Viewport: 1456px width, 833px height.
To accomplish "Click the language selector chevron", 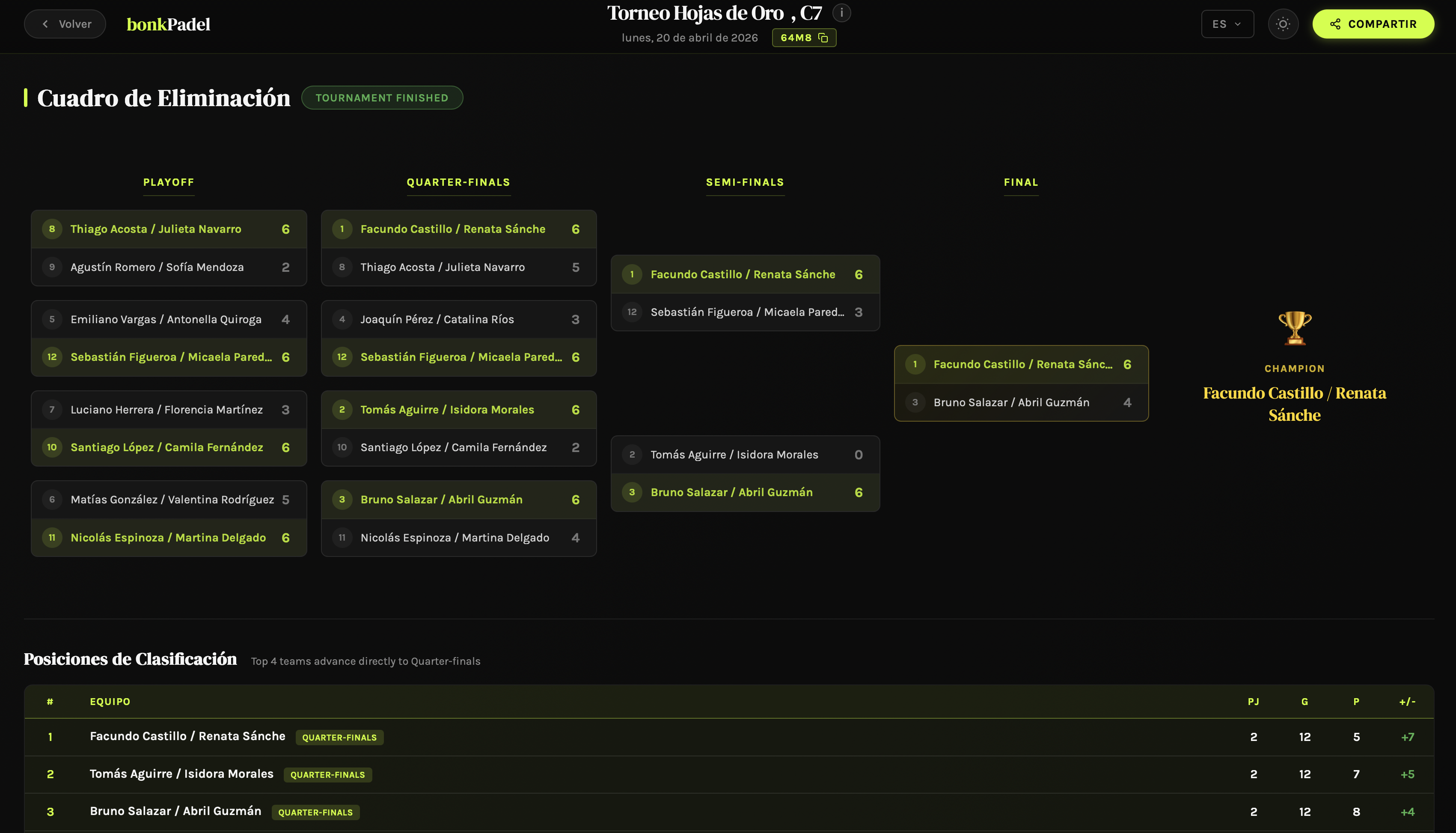I will point(1238,24).
